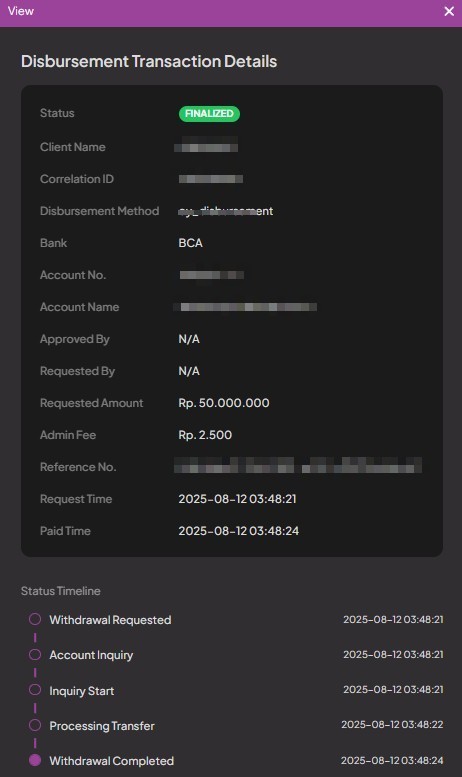Click the Processing Transfer step label
462x777 pixels.
pos(102,726)
